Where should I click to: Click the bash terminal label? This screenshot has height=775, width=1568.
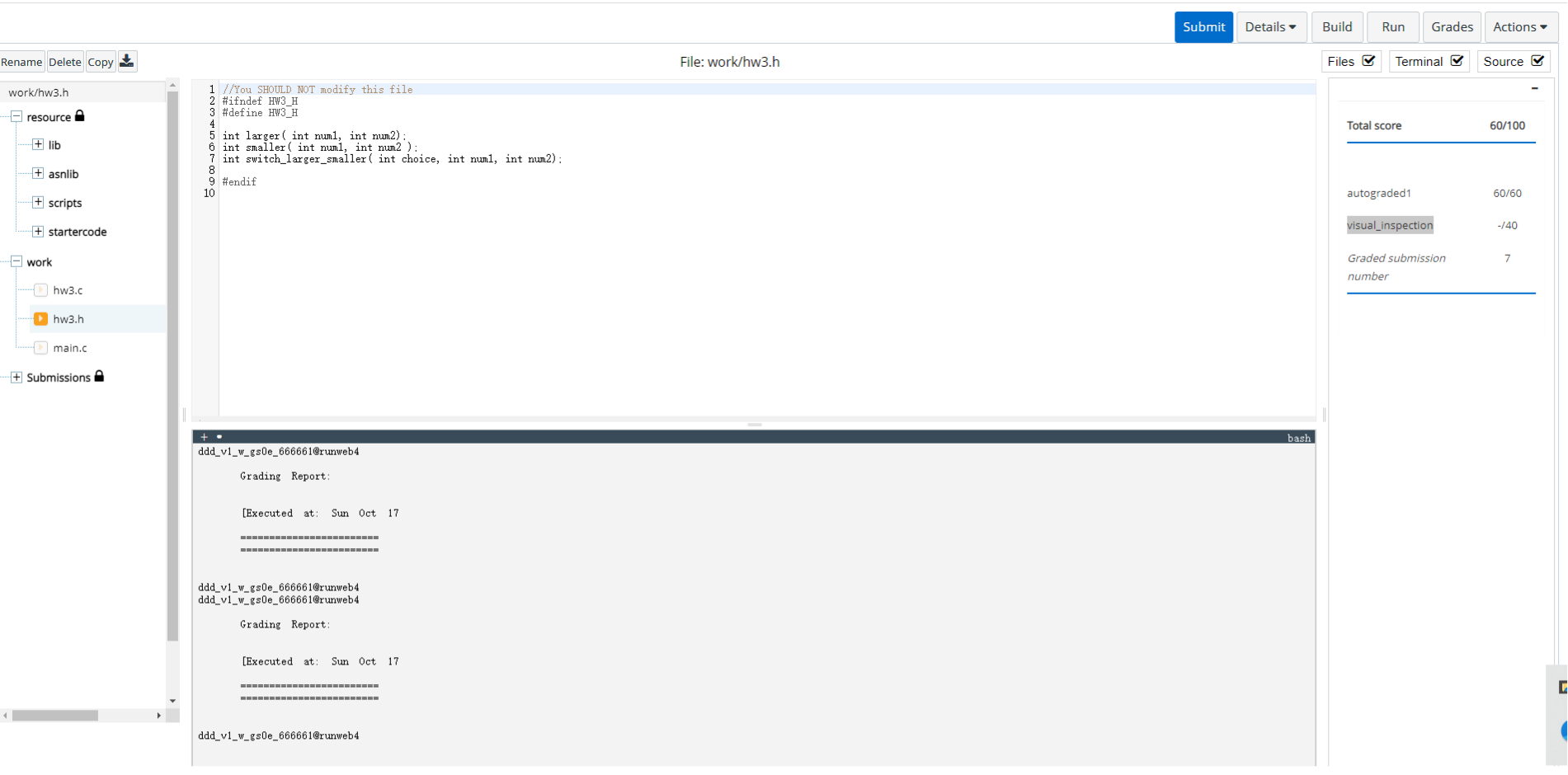click(1298, 438)
